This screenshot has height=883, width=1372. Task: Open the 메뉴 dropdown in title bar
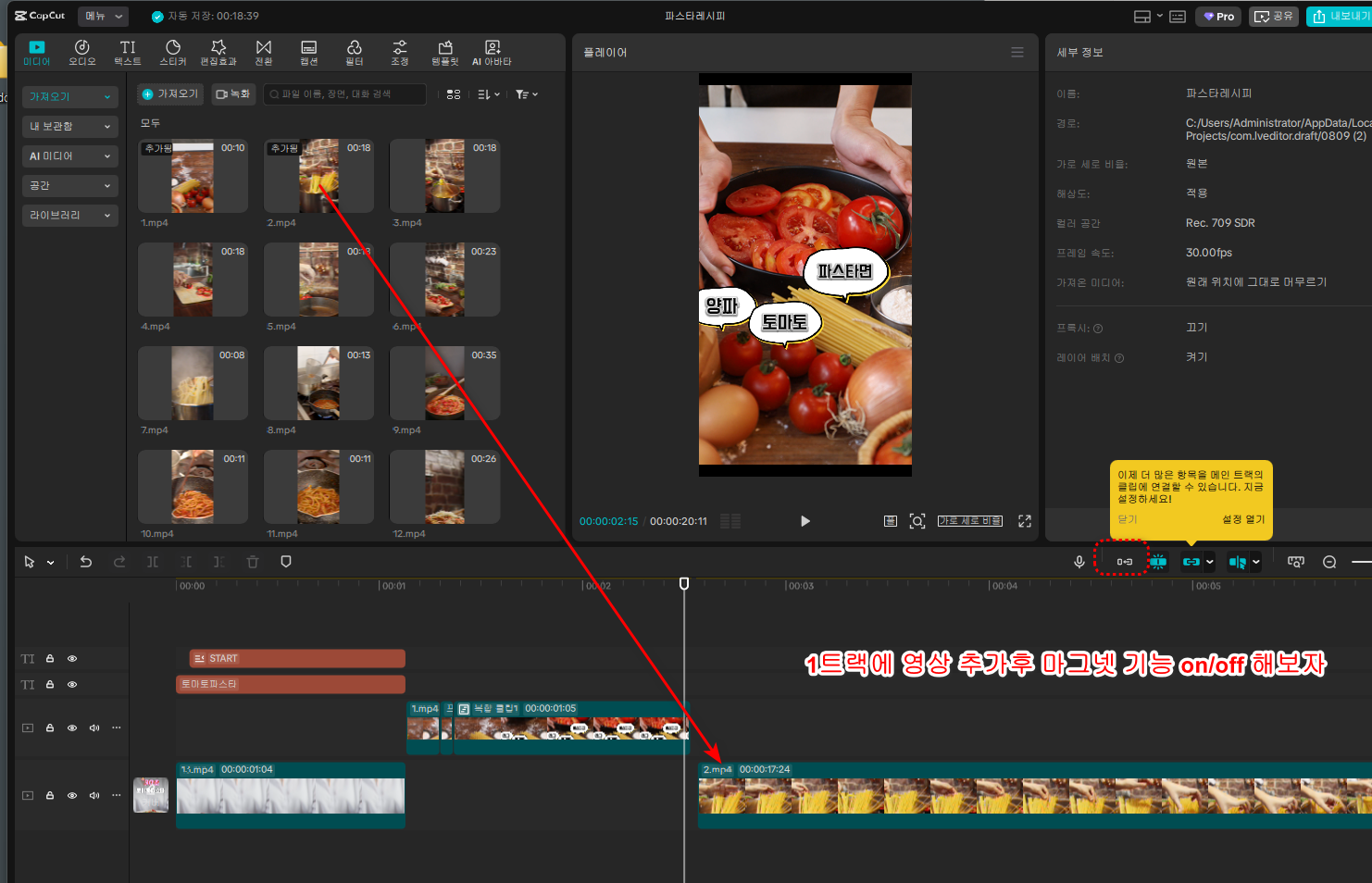click(x=103, y=16)
